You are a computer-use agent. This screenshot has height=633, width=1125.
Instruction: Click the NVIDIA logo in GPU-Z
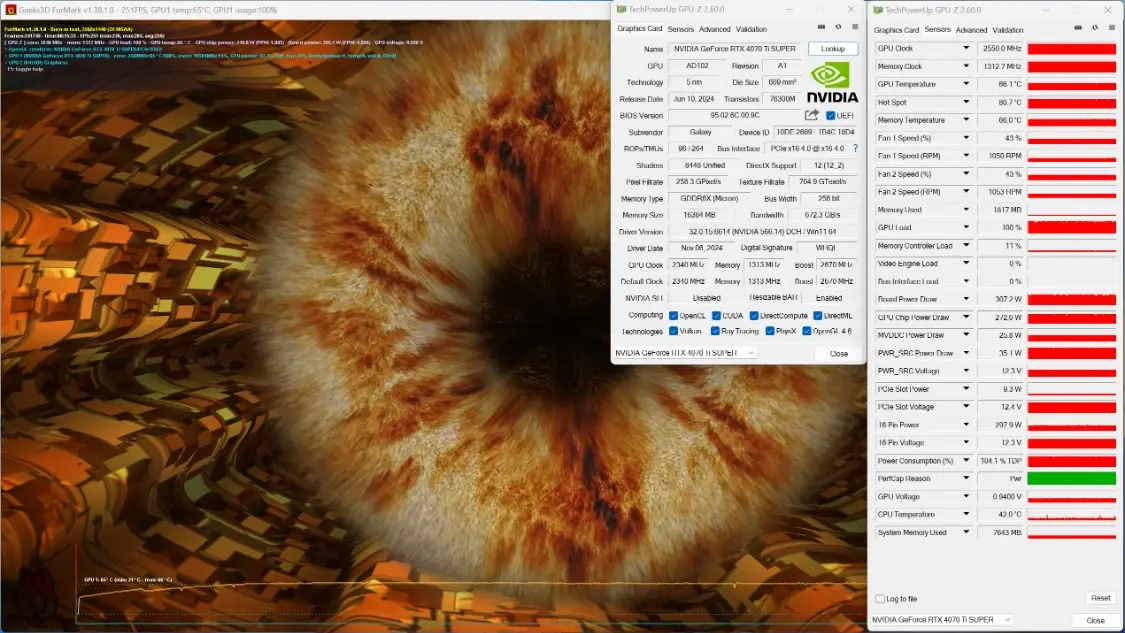tap(832, 83)
